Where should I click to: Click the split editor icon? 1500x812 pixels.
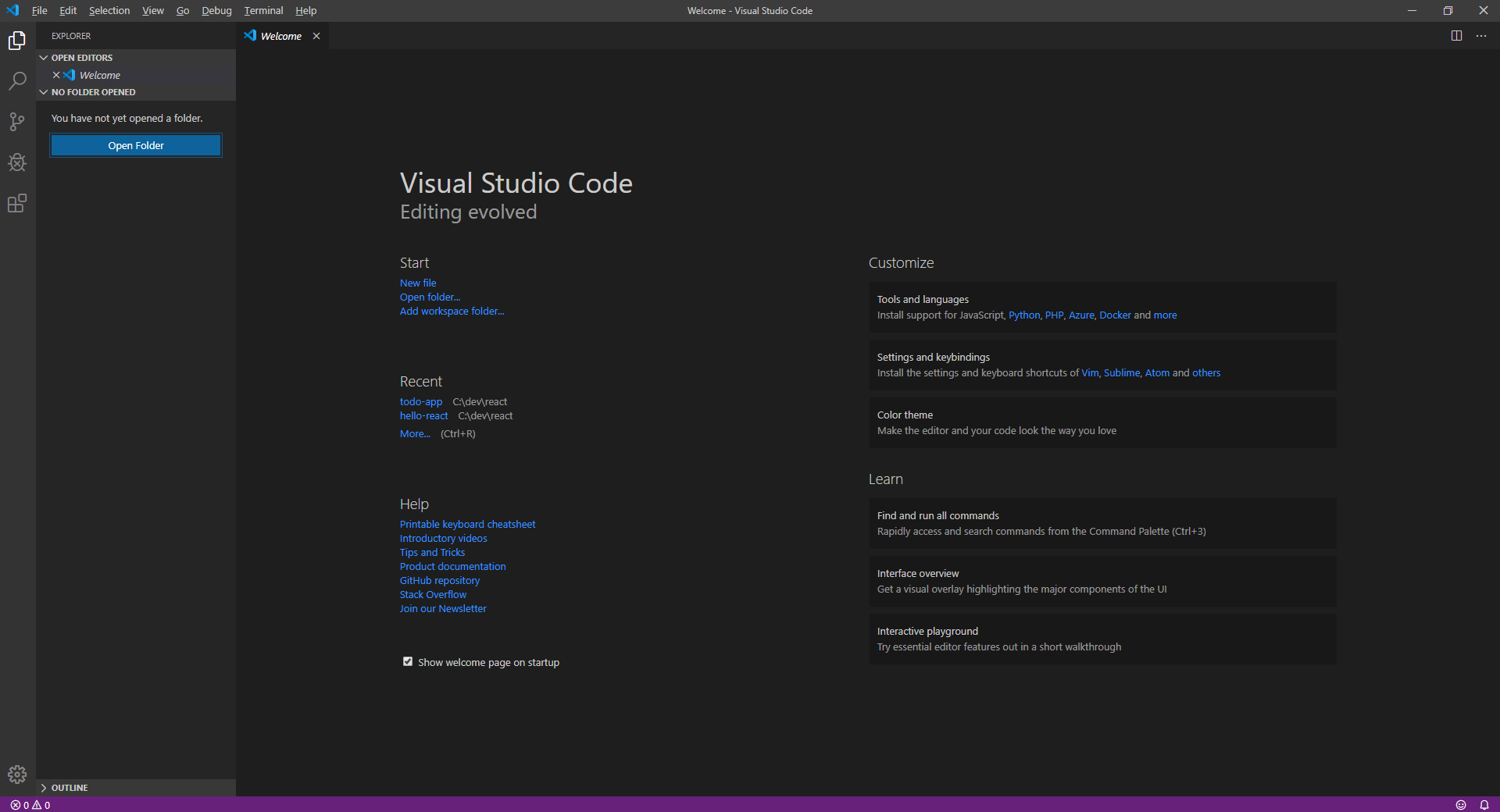coord(1456,36)
